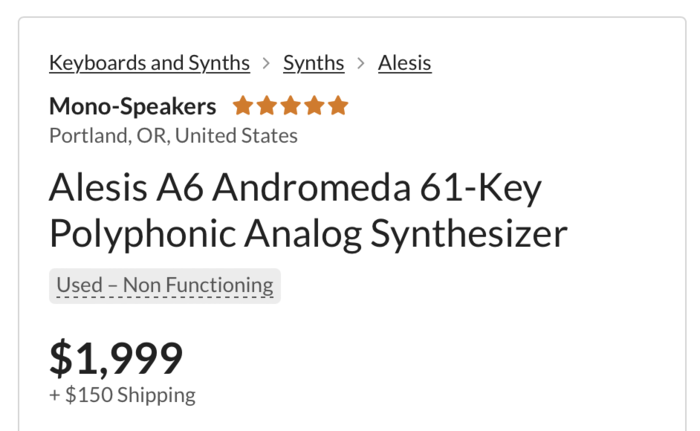
Task: Click the second rating star
Action: (266, 106)
